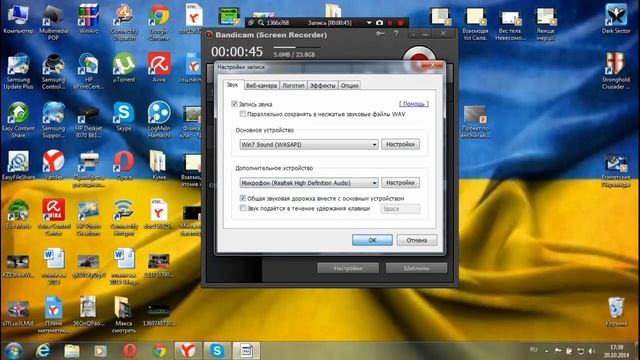This screenshot has width=640, height=360.
Task: Confirm settings with the OK button
Action: [372, 240]
